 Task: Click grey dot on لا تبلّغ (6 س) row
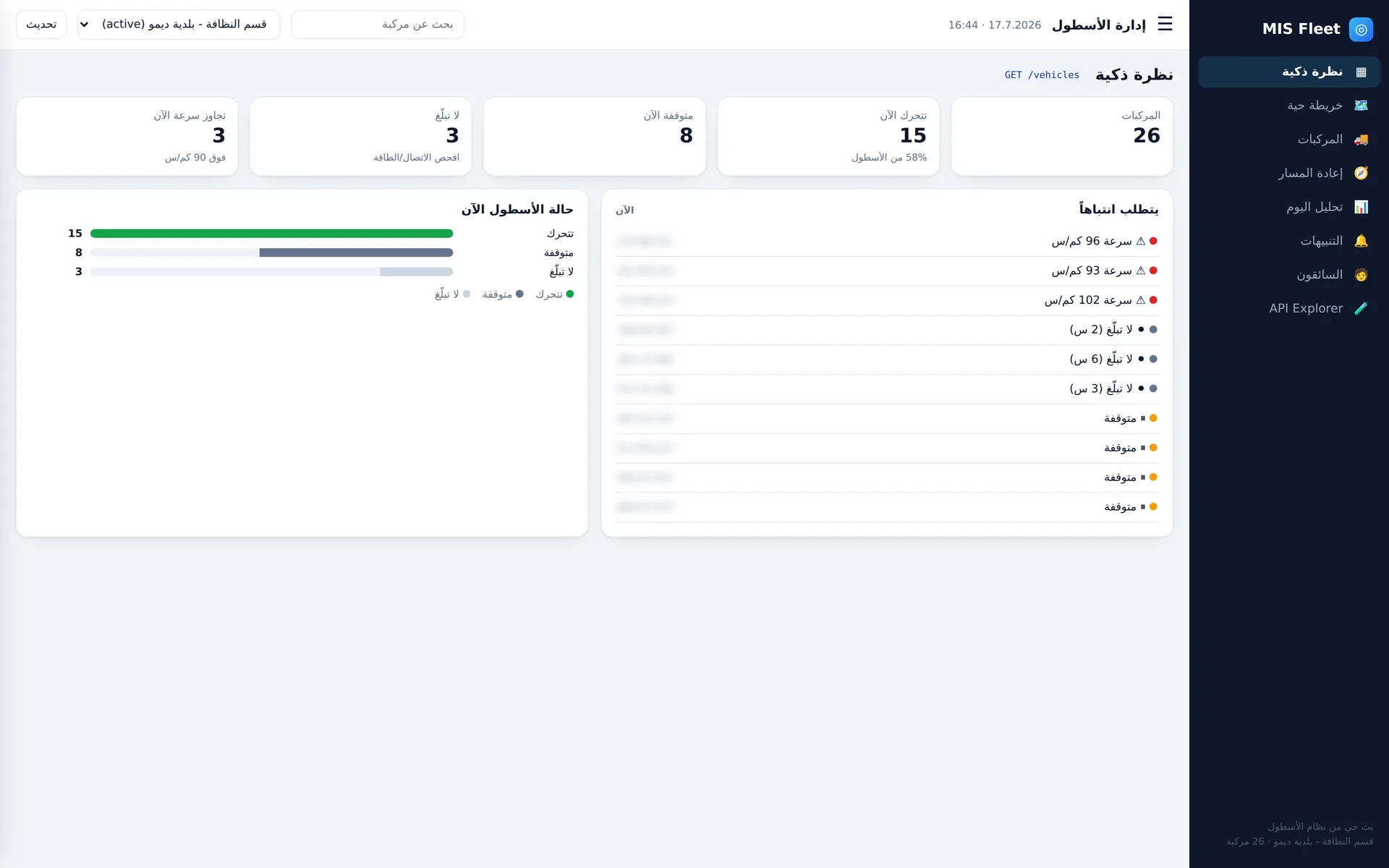[x=1153, y=359]
